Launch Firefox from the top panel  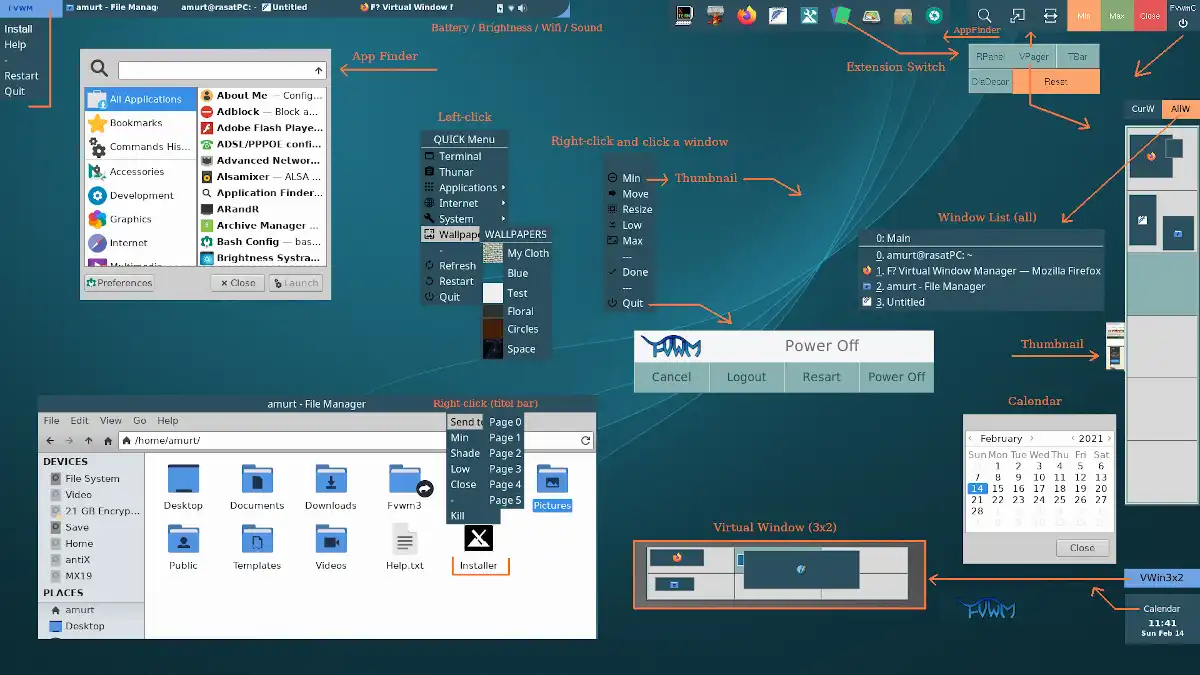click(x=747, y=15)
